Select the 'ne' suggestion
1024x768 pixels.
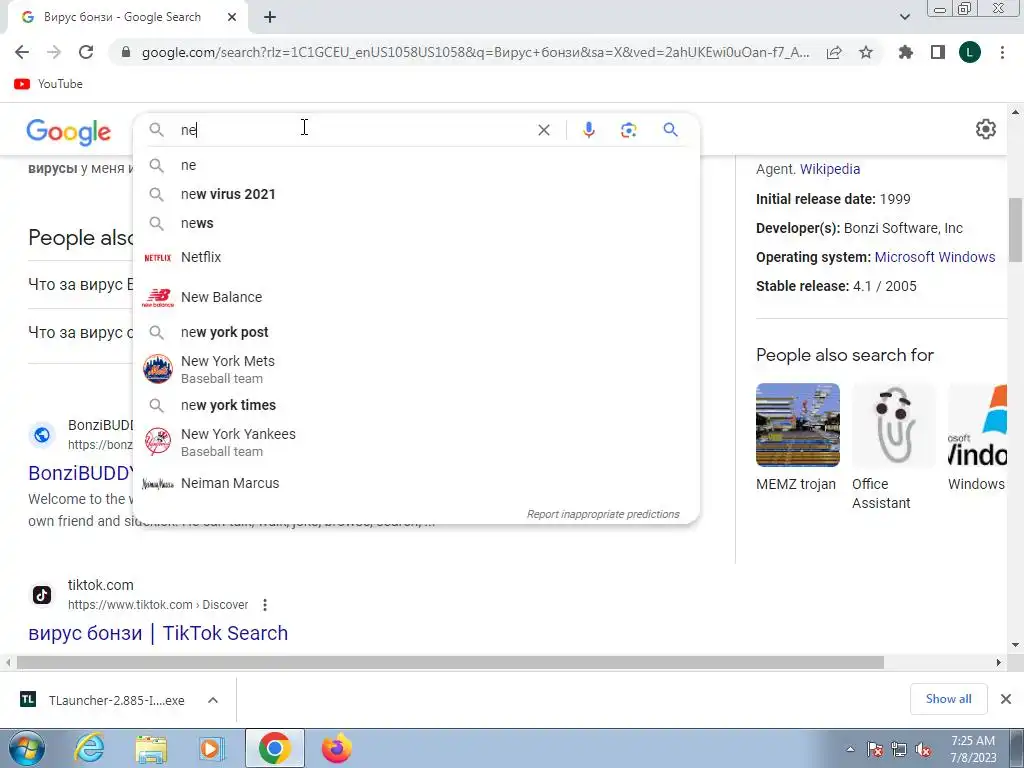tap(416, 165)
